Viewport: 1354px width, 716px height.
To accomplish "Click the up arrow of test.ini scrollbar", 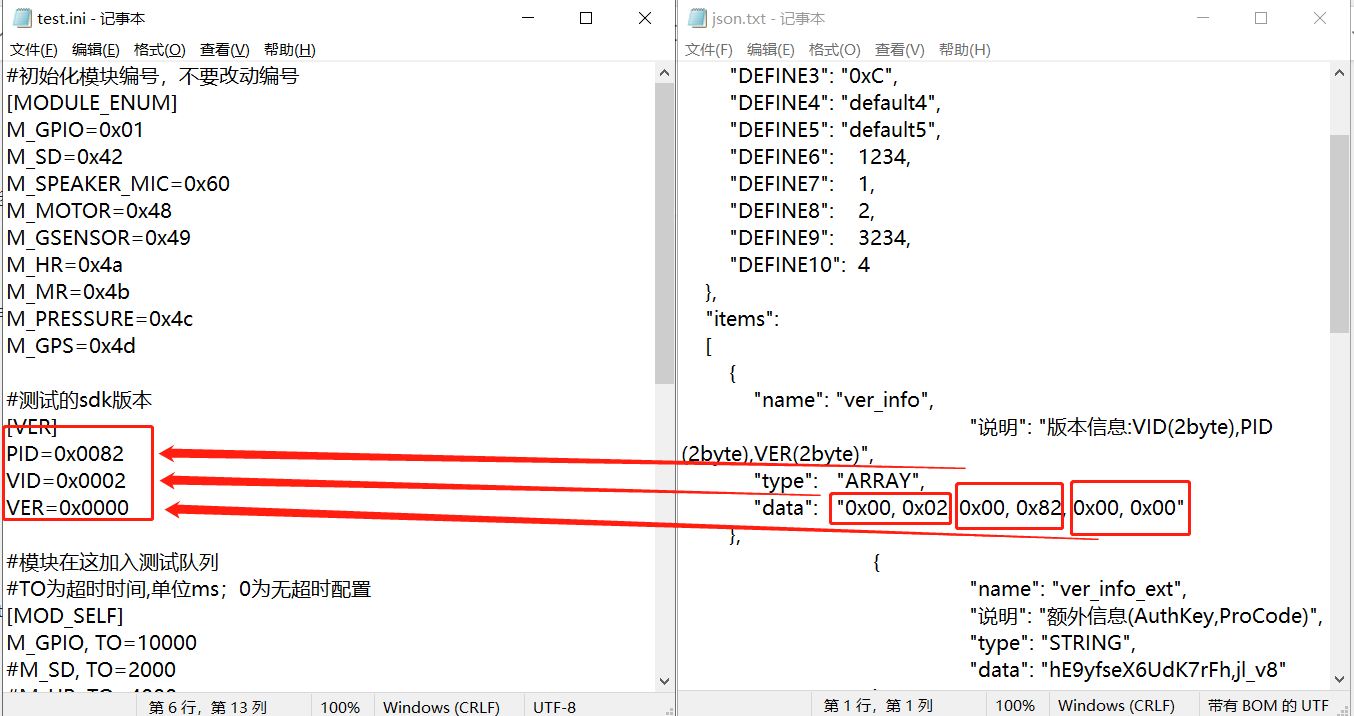I will (x=664, y=73).
